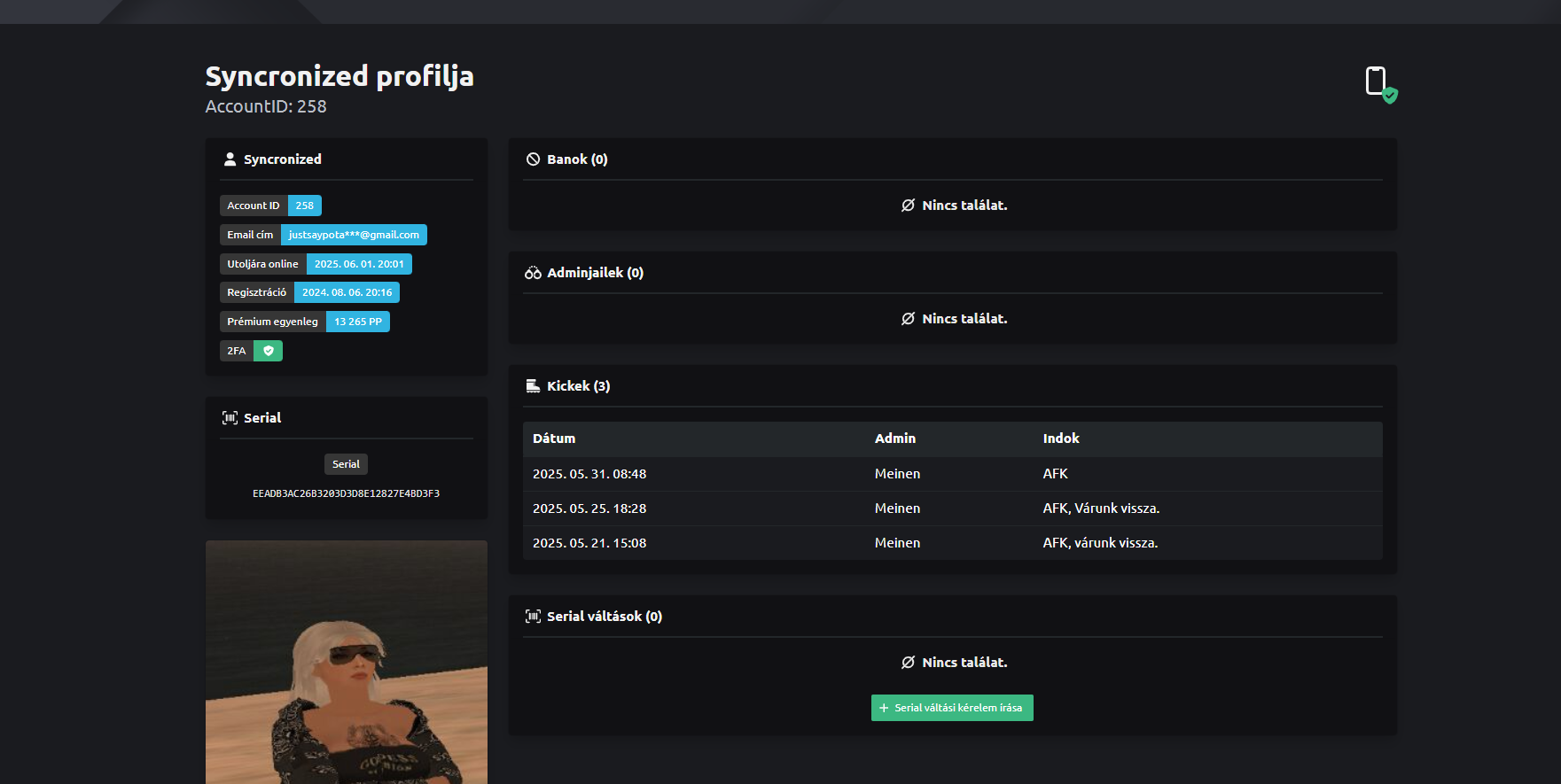
Task: Click kick date 2025. 05. 25. 18:28
Action: coord(589,508)
